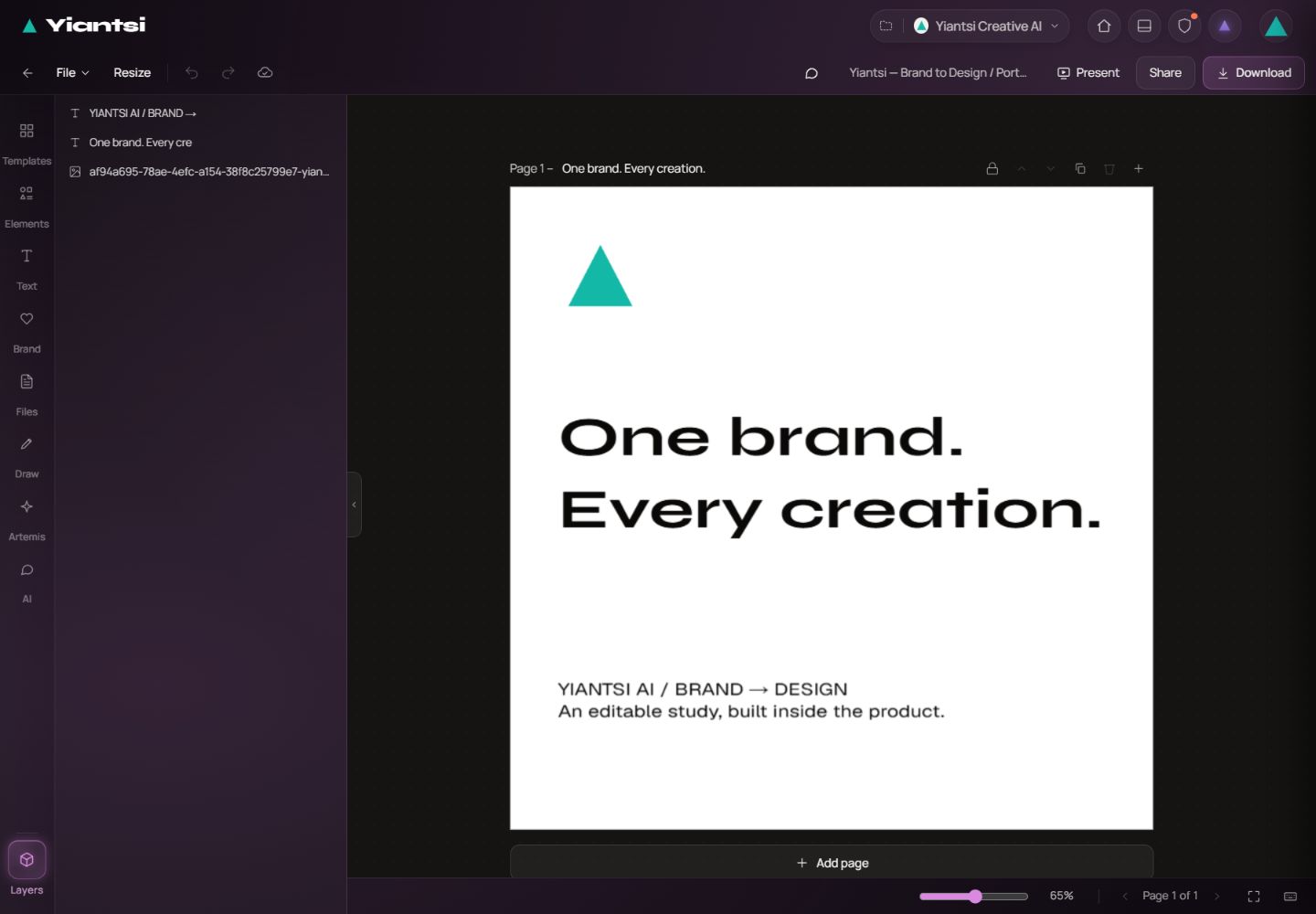The height and width of the screenshot is (914, 1316).
Task: Click the purple triangle icon button
Action: click(1225, 26)
